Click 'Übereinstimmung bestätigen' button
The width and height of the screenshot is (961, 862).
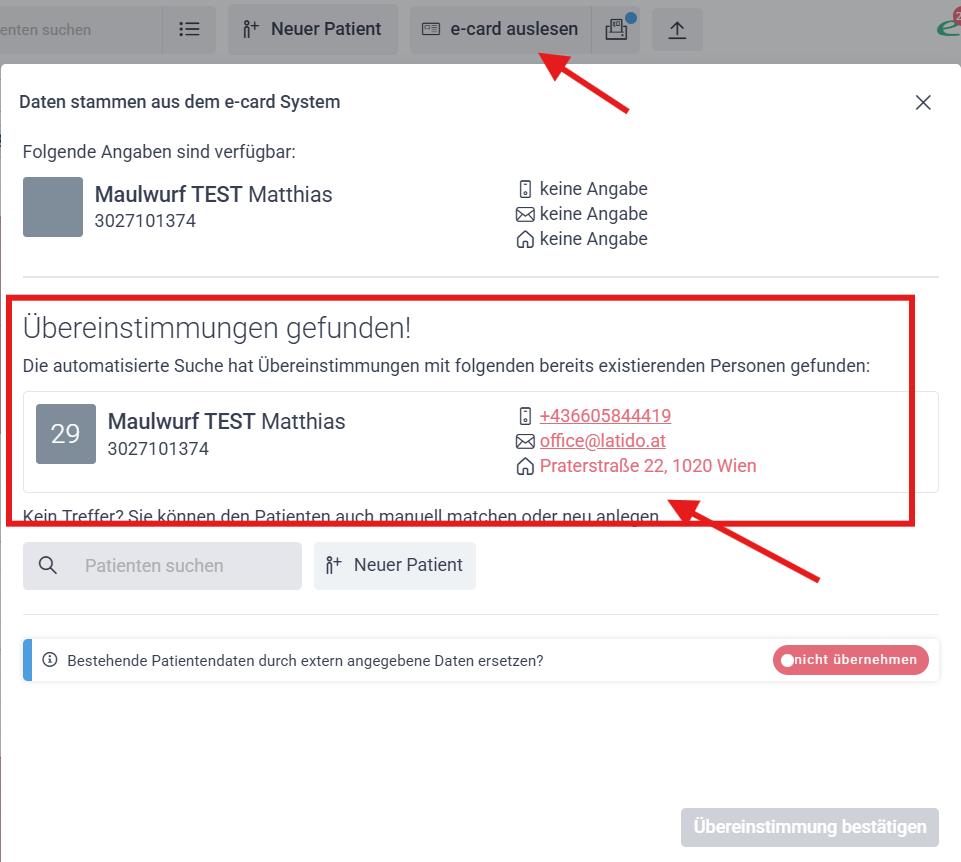[x=810, y=827]
